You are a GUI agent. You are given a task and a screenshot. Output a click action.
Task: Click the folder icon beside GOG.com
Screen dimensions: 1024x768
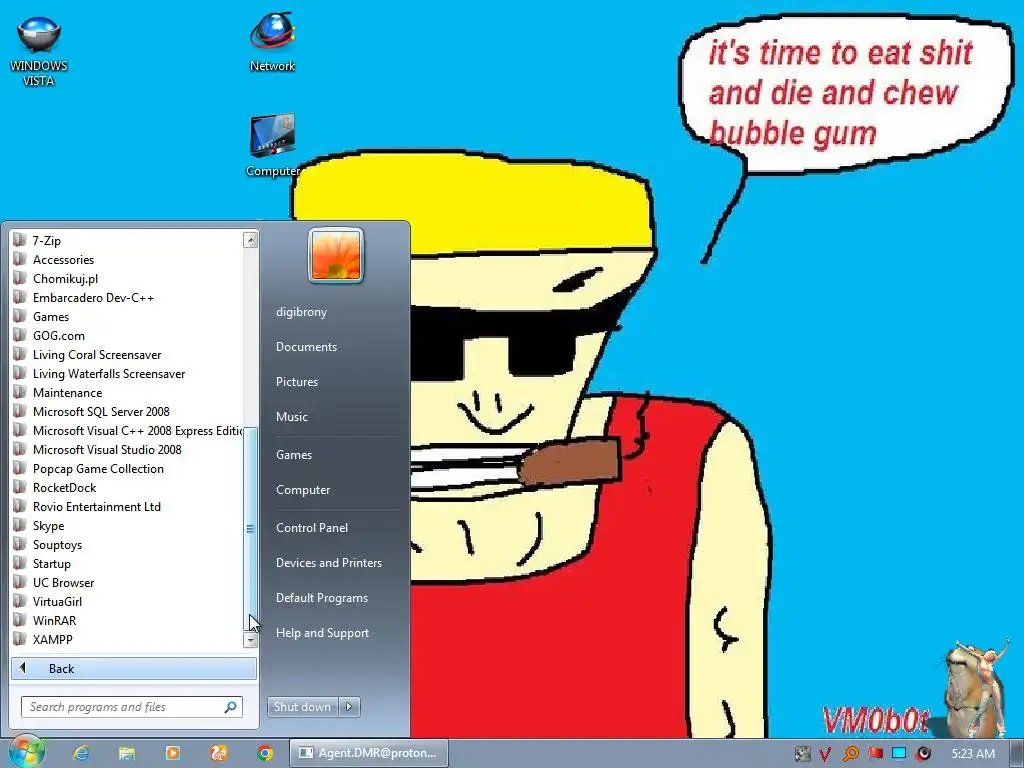20,336
